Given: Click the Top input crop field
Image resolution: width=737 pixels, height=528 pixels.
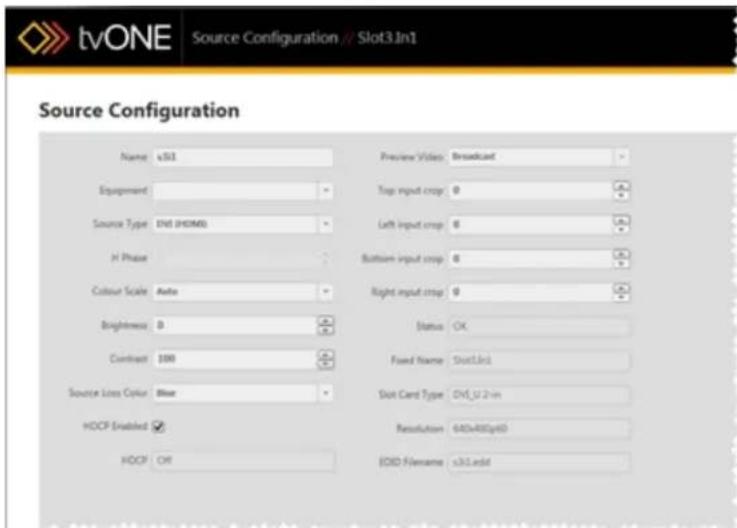Looking at the screenshot, I should (x=531, y=191).
